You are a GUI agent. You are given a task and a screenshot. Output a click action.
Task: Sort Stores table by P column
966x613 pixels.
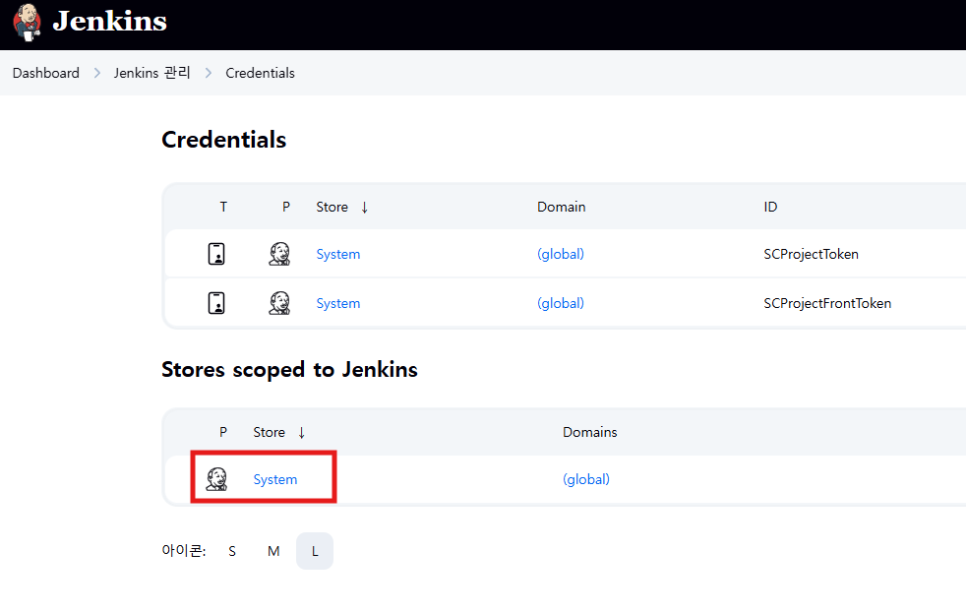(x=223, y=432)
